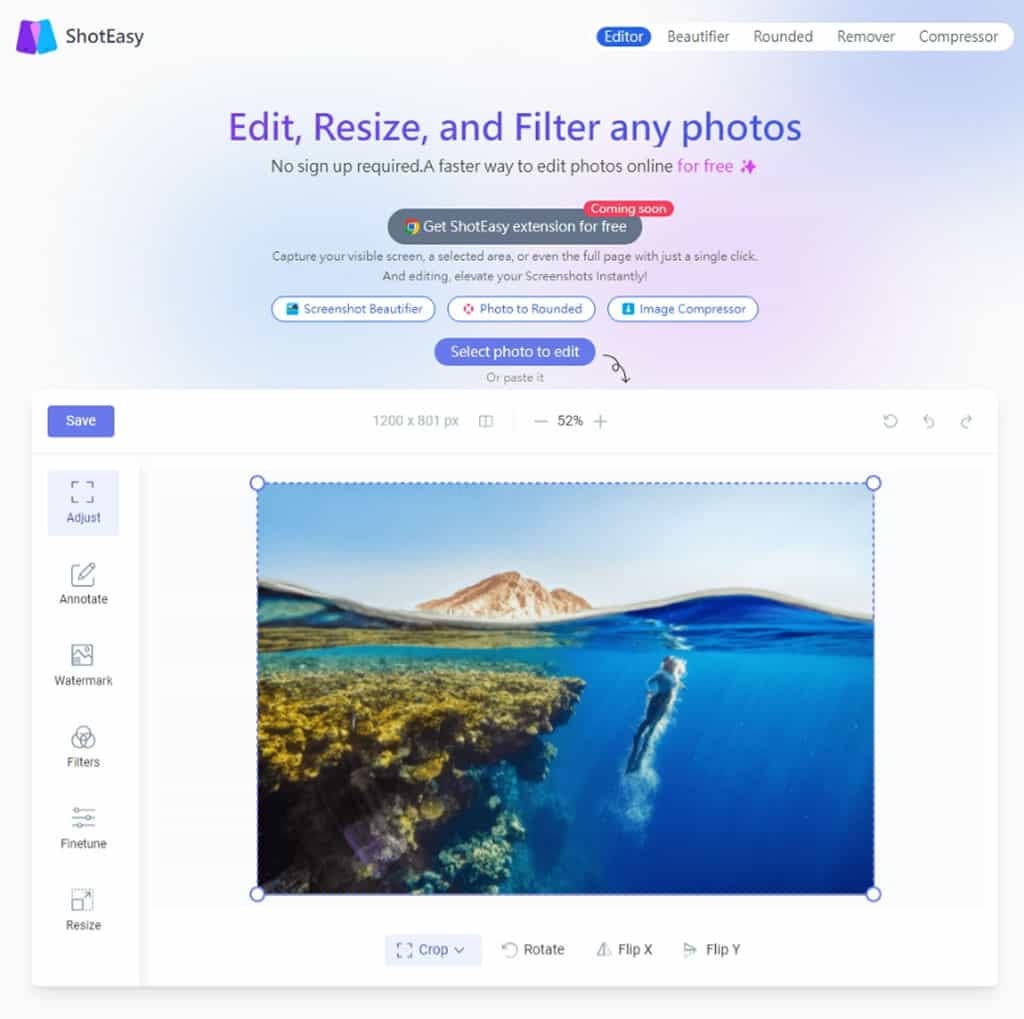
Task: Click the reset history icon
Action: (x=890, y=421)
